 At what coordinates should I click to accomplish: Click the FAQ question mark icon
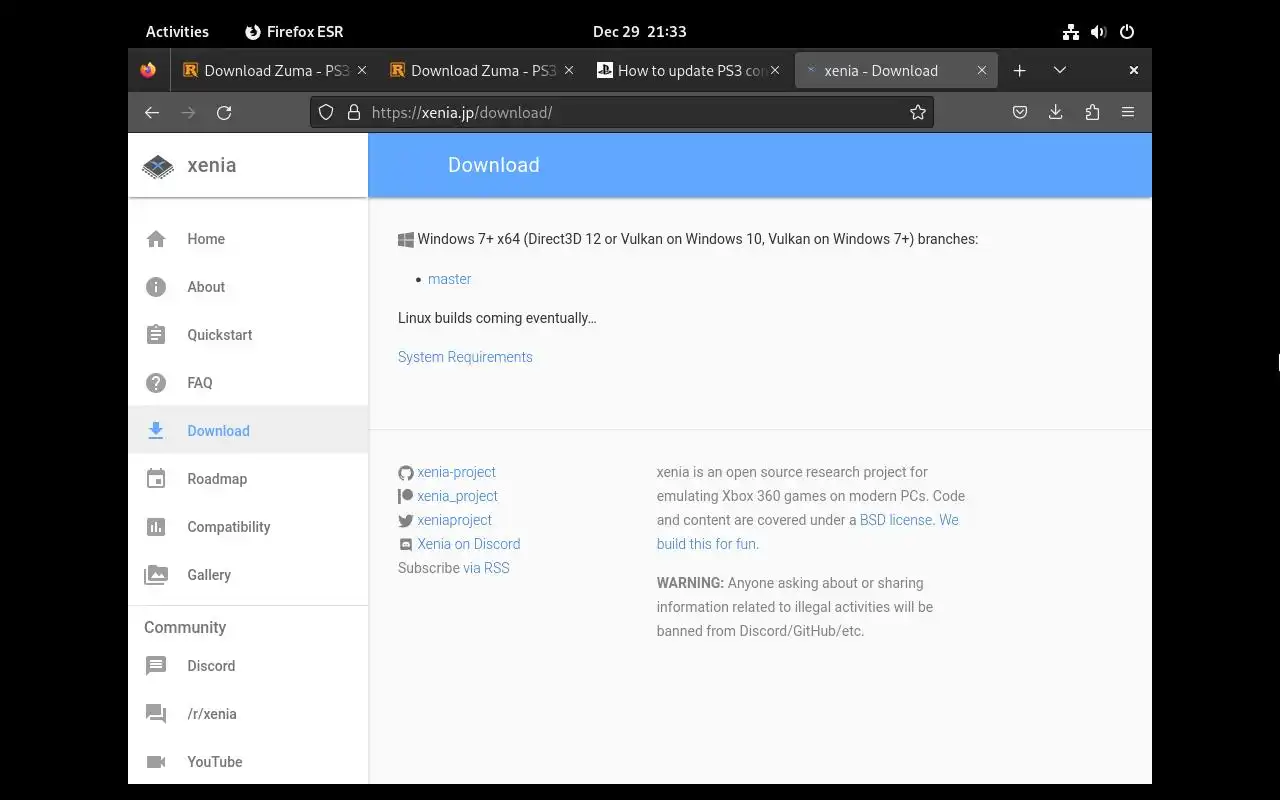(156, 383)
